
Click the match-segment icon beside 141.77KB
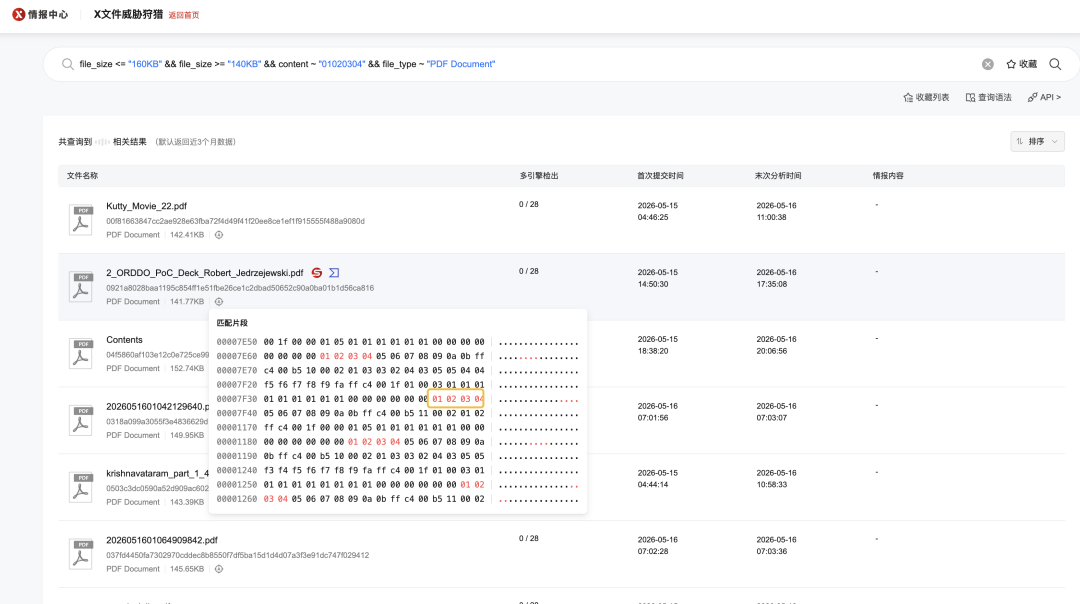click(x=218, y=302)
